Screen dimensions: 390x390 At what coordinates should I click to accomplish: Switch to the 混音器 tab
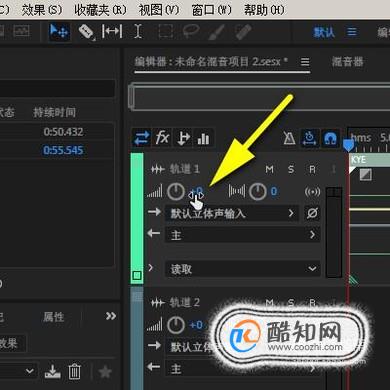pyautogui.click(x=347, y=61)
